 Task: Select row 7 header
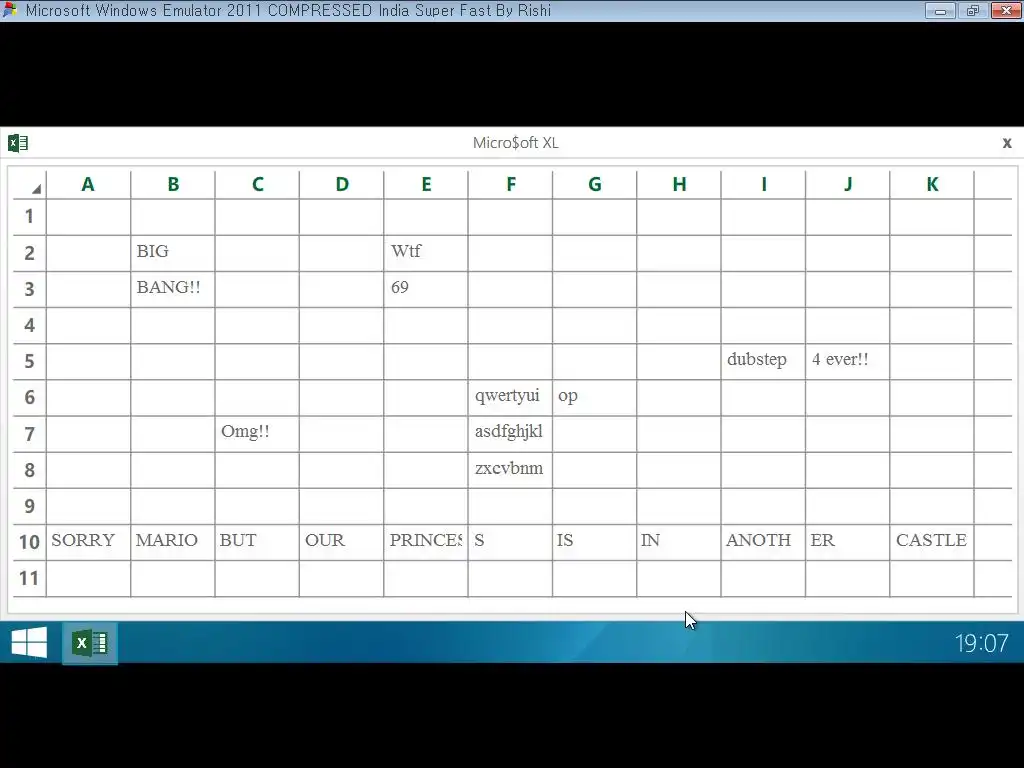[x=29, y=434]
